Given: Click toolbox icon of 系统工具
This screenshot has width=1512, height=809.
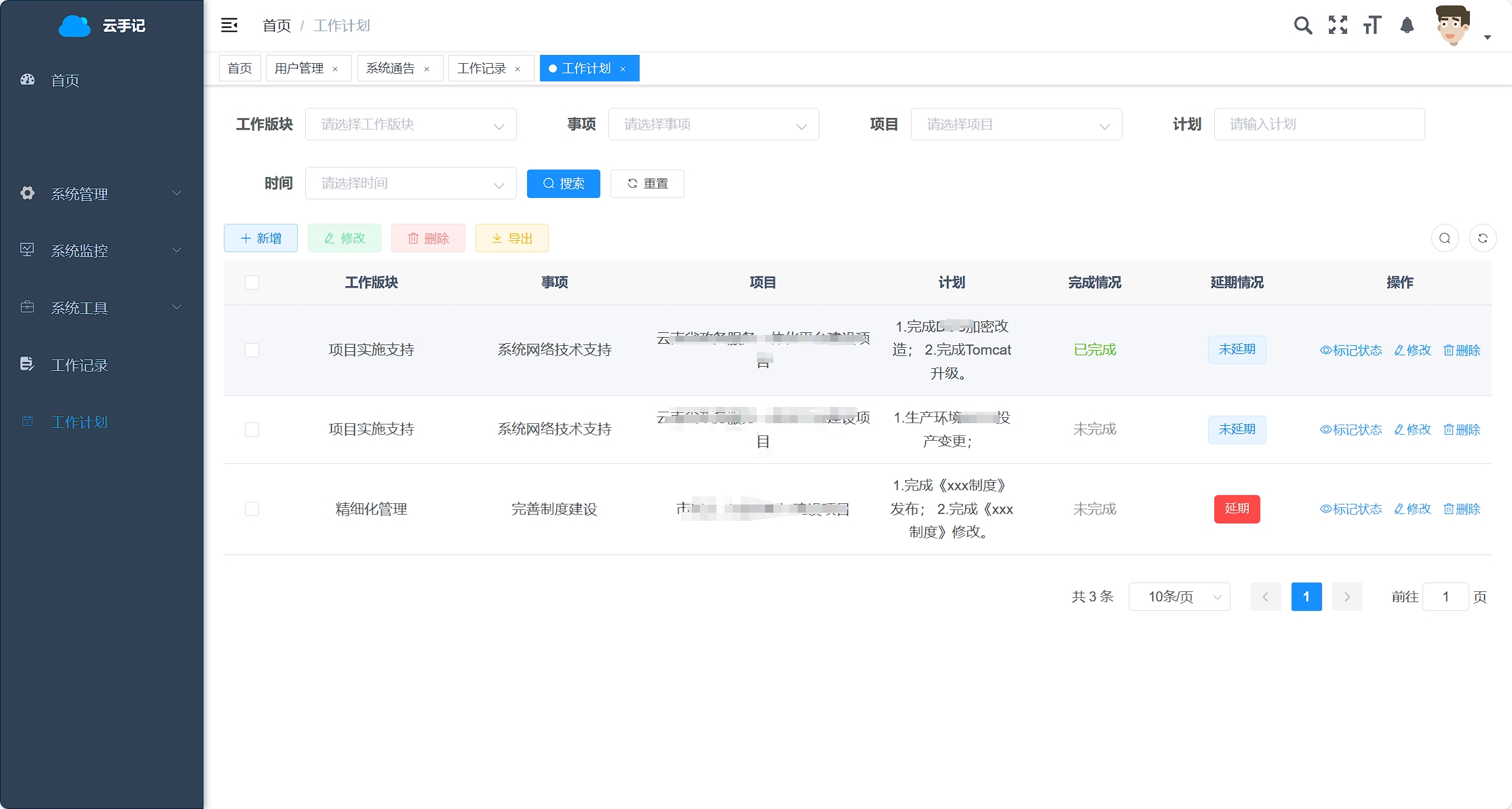Looking at the screenshot, I should [x=27, y=307].
